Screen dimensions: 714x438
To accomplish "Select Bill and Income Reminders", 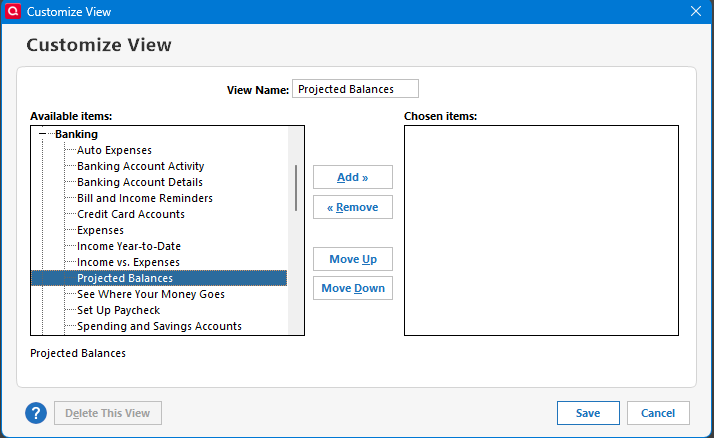I will pyautogui.click(x=144, y=198).
